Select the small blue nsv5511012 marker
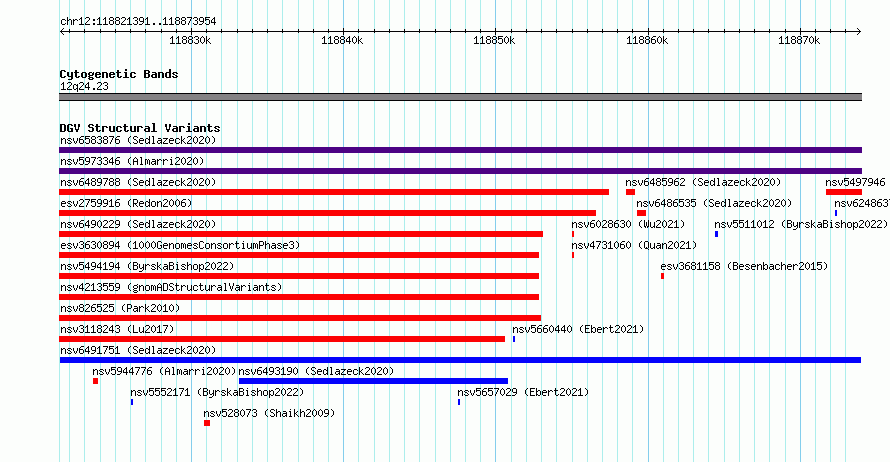 (x=717, y=234)
